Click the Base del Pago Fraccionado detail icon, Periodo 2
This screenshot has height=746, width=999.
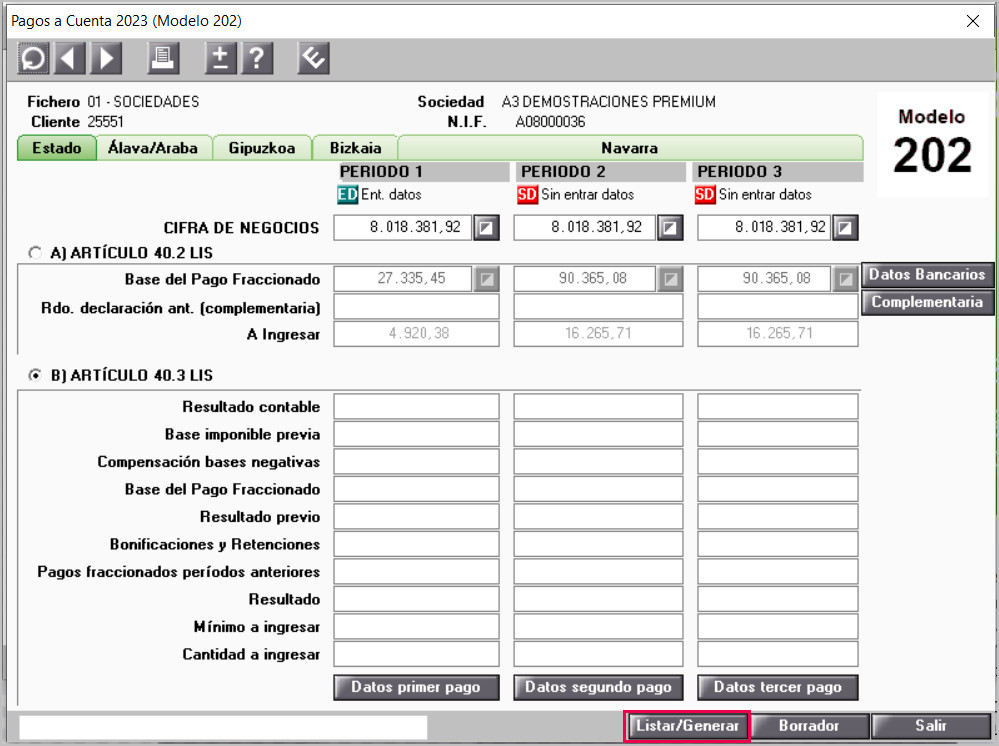click(670, 279)
